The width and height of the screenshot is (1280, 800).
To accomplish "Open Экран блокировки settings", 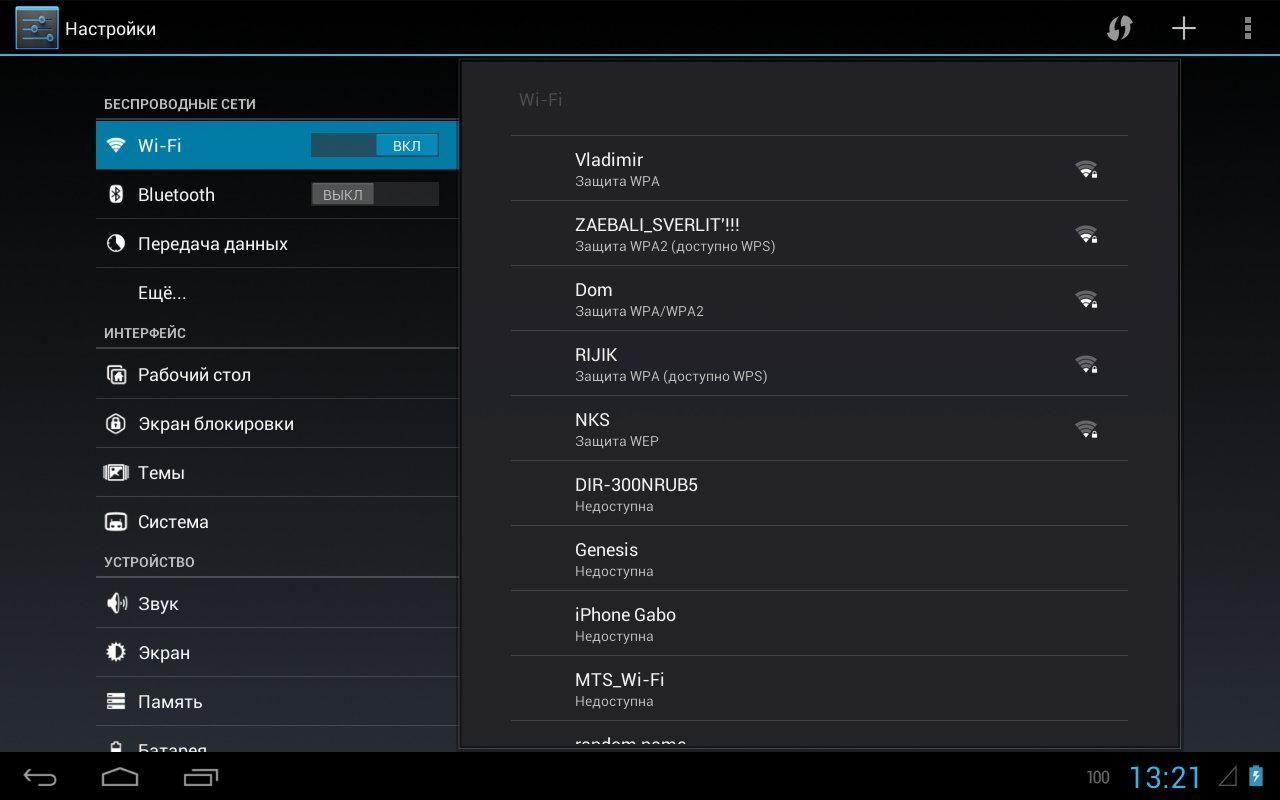I will pyautogui.click(x=215, y=424).
